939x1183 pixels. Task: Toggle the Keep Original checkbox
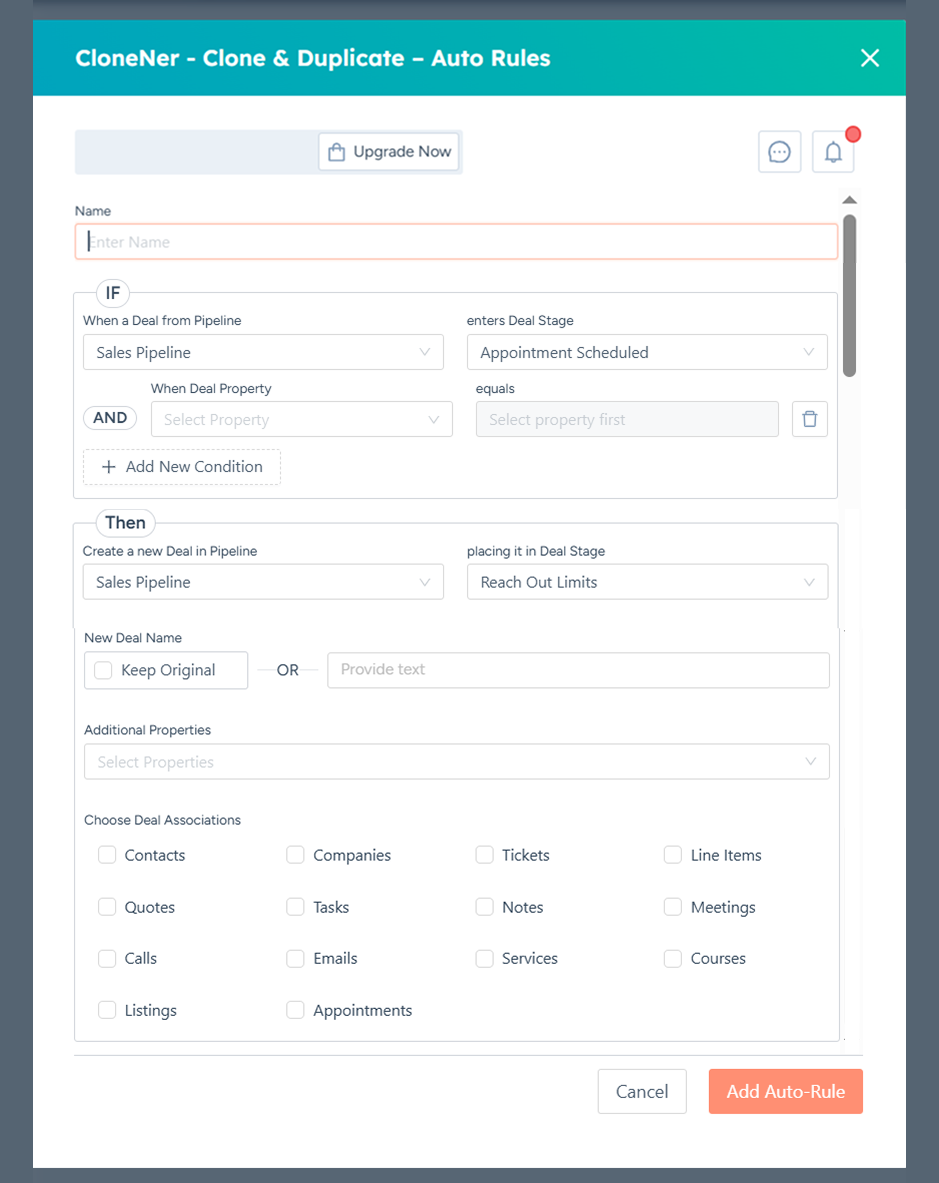(103, 670)
